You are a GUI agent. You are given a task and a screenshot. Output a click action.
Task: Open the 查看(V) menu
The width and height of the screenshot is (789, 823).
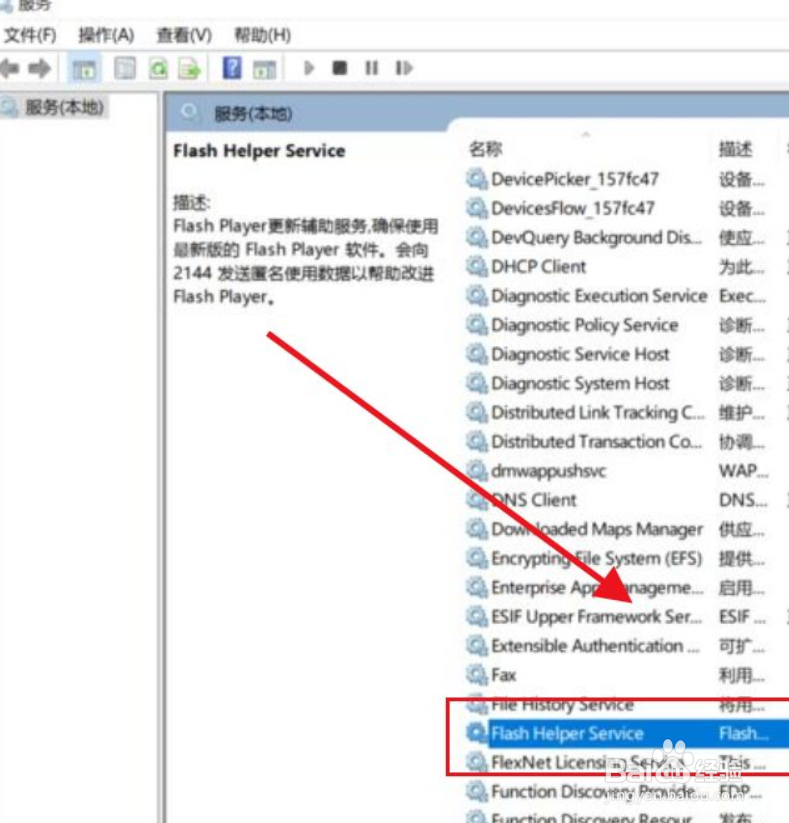click(x=184, y=35)
